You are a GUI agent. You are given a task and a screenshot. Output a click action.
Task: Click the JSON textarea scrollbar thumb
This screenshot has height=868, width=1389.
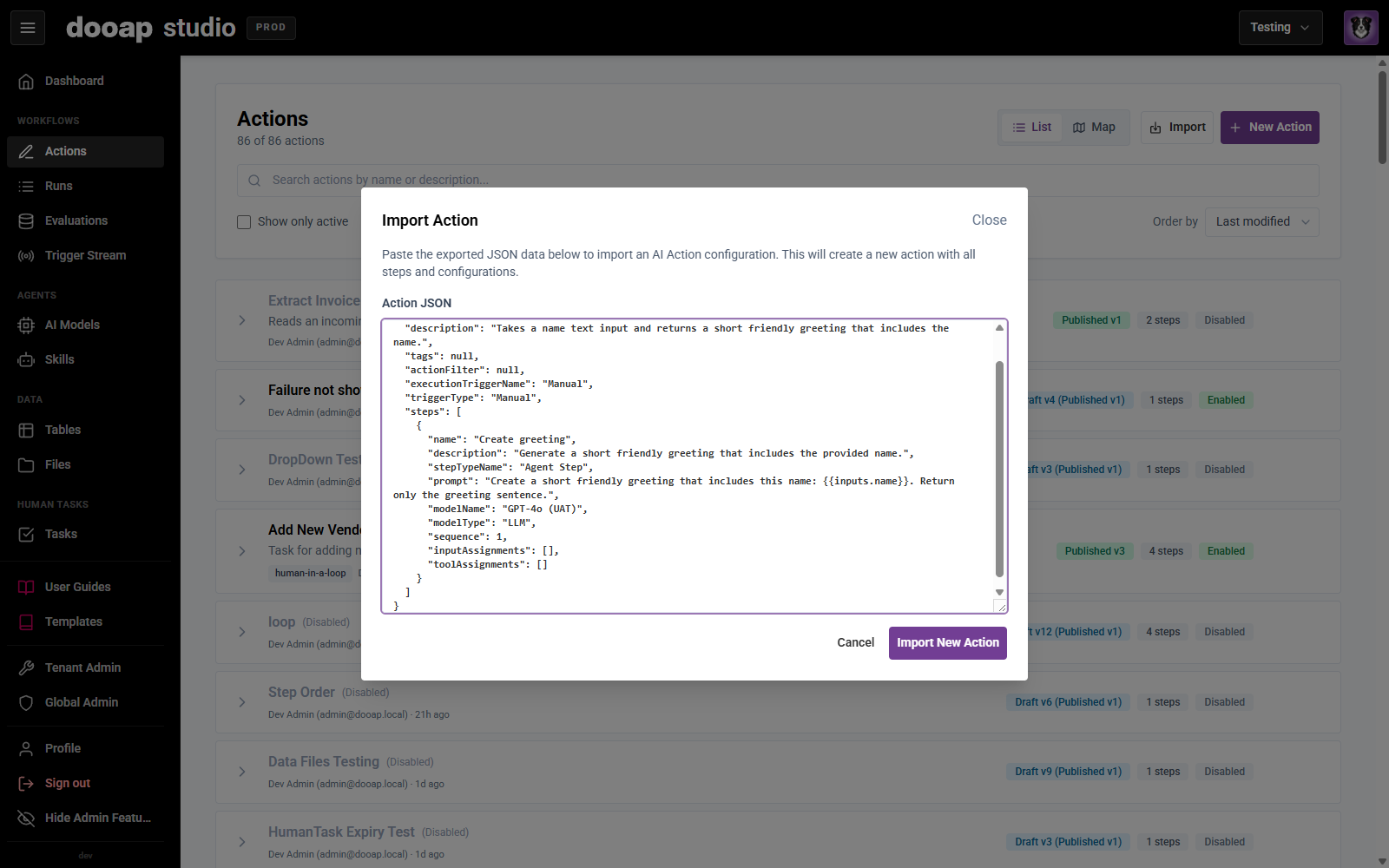pos(999,469)
